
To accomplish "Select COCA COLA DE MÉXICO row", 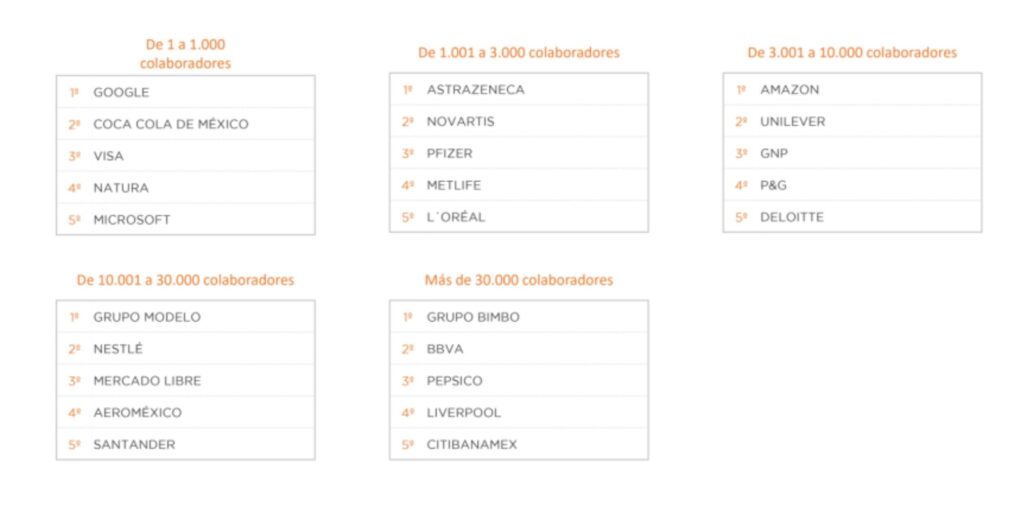I will tap(170, 124).
